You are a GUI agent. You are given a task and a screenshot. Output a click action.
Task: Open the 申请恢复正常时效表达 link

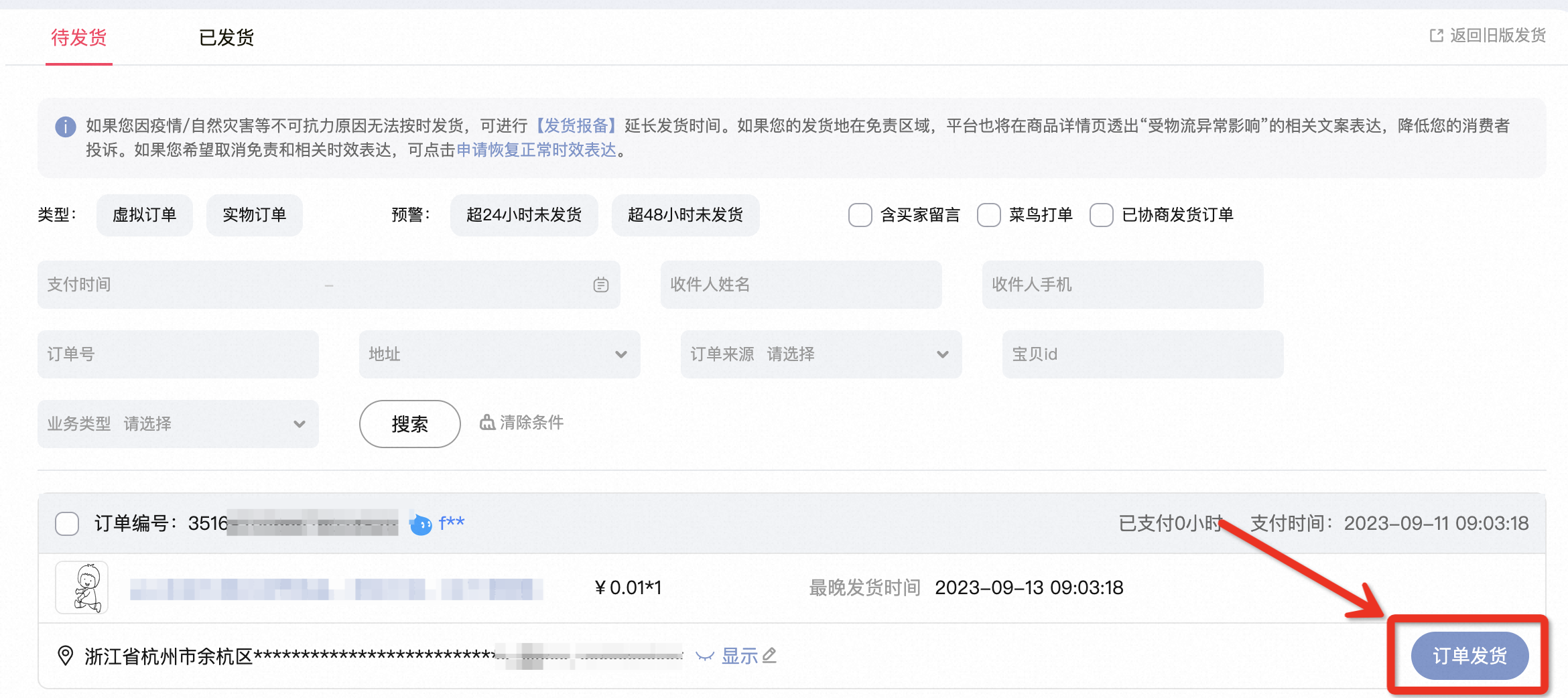536,151
